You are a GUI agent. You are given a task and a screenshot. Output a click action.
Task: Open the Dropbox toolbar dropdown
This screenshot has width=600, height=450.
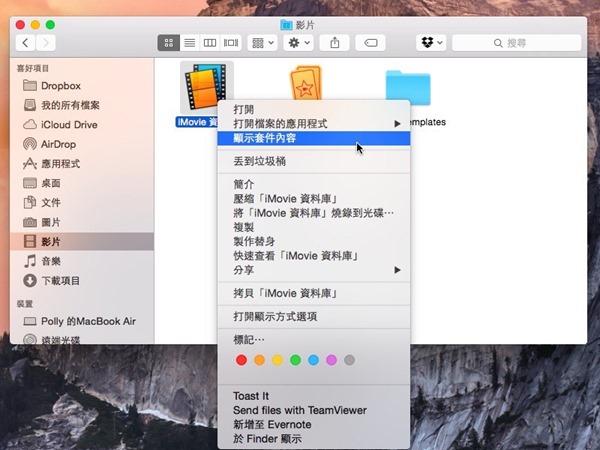pyautogui.click(x=431, y=43)
